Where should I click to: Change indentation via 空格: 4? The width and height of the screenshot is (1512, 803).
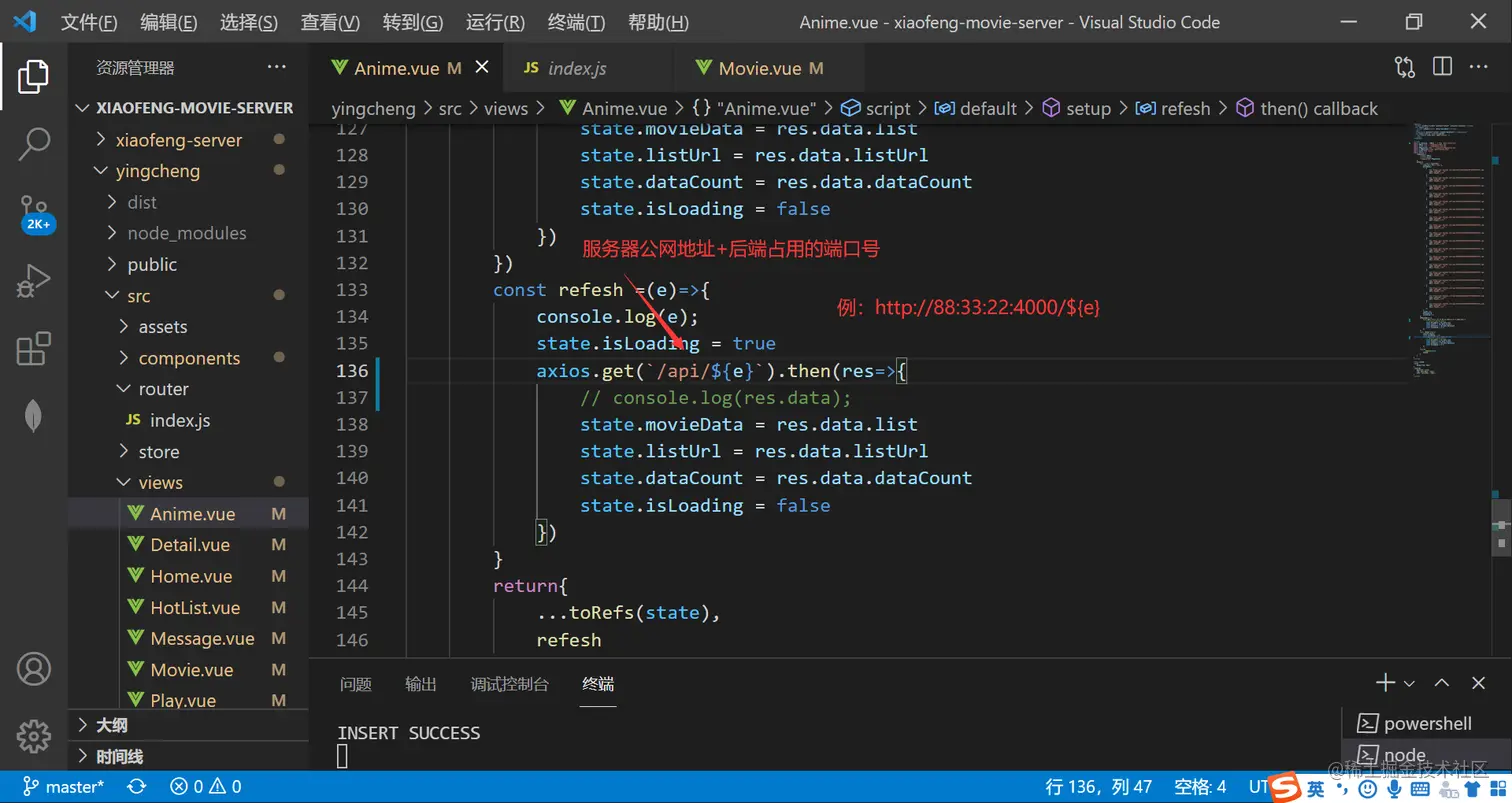click(x=1200, y=787)
